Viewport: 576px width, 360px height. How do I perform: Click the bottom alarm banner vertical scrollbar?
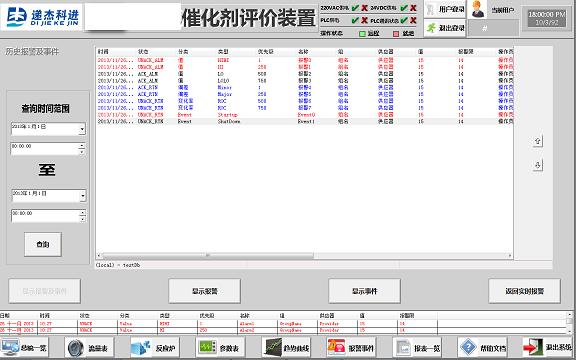569,323
